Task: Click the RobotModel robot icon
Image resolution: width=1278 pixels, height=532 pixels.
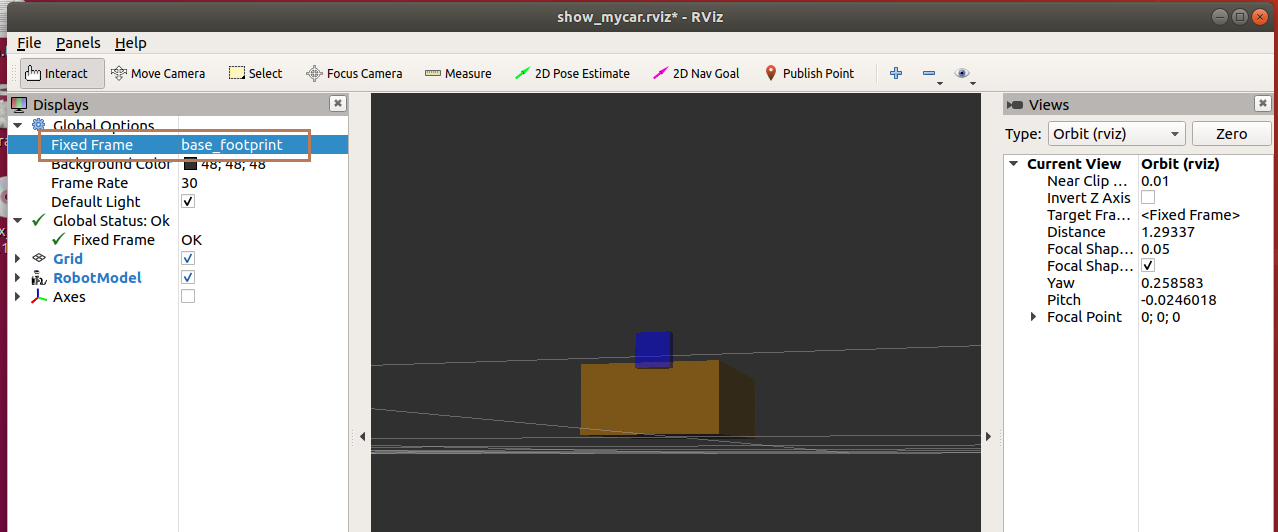Action: (x=39, y=277)
